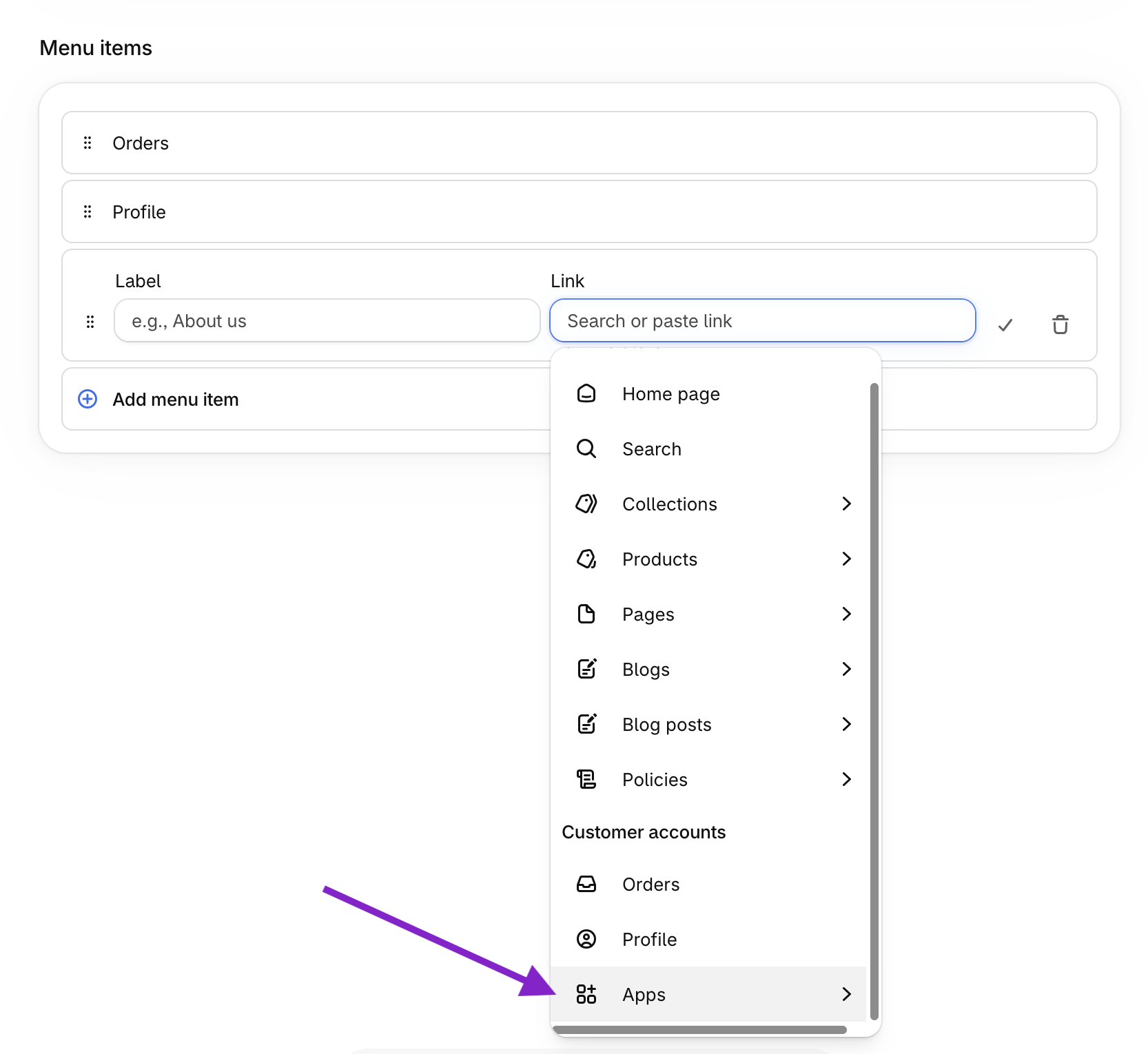This screenshot has width=1148, height=1054.
Task: Click the Policies scroll icon
Action: click(x=586, y=779)
